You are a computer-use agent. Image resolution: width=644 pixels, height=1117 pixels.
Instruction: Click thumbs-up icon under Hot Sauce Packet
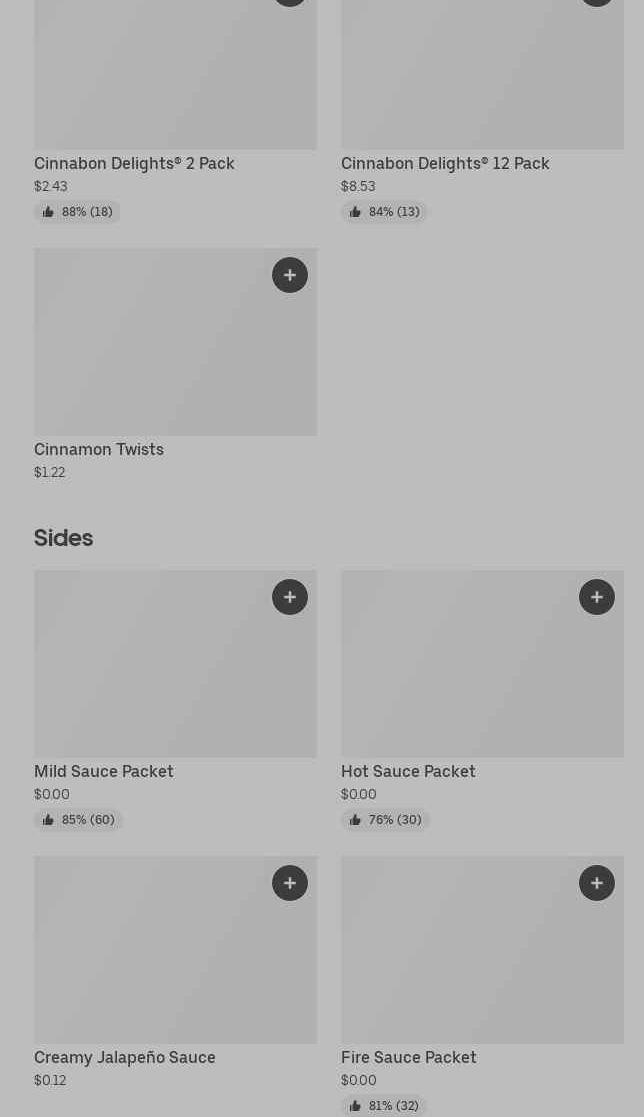(x=355, y=820)
